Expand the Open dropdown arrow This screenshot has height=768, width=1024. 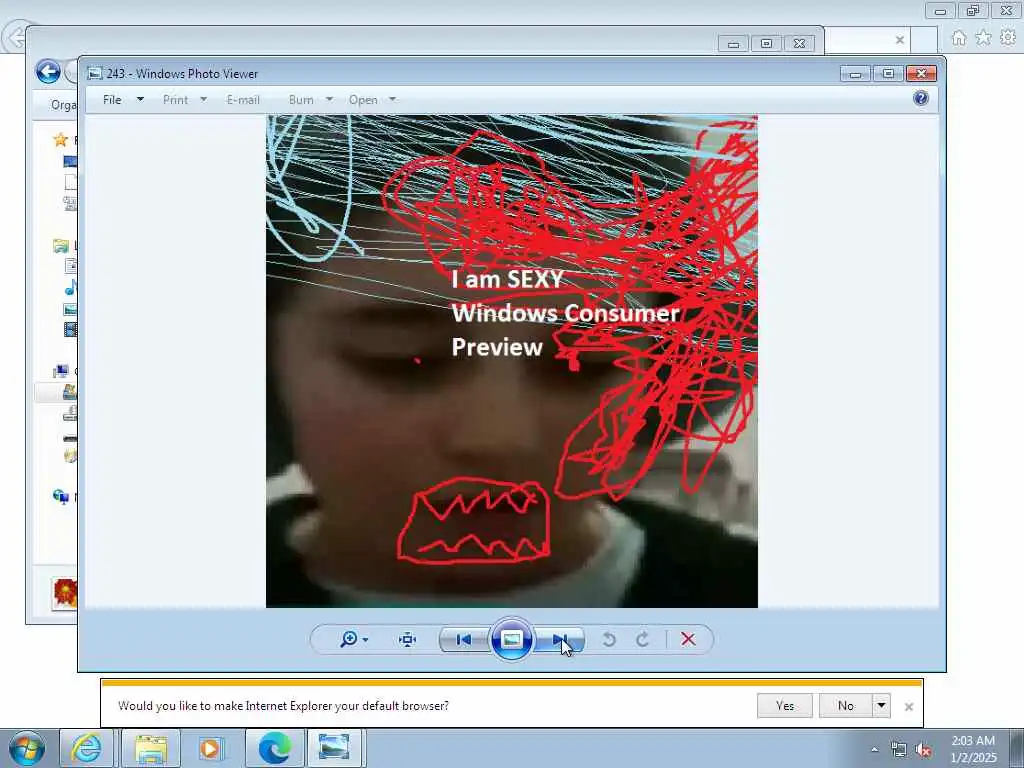[x=392, y=99]
